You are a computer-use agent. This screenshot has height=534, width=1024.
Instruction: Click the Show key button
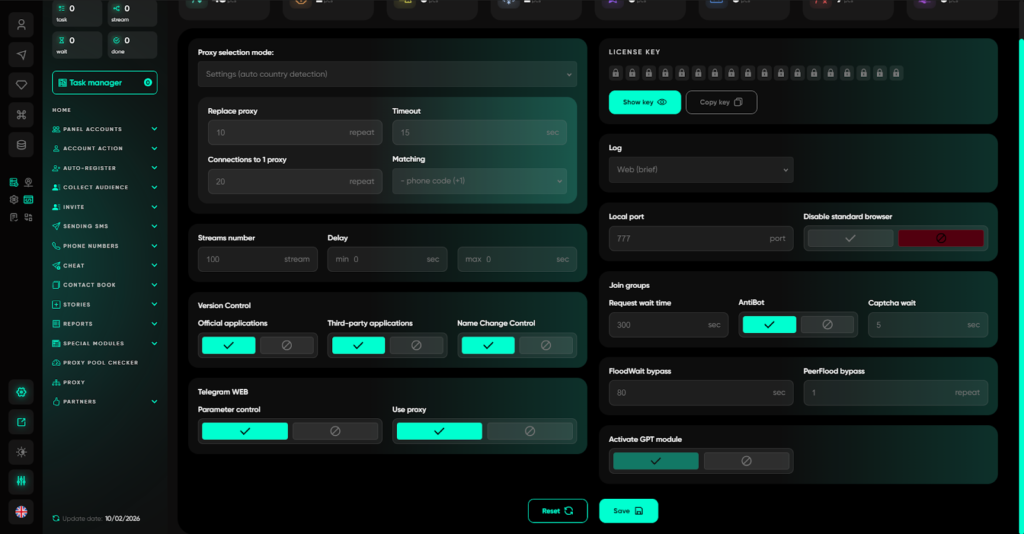644,102
